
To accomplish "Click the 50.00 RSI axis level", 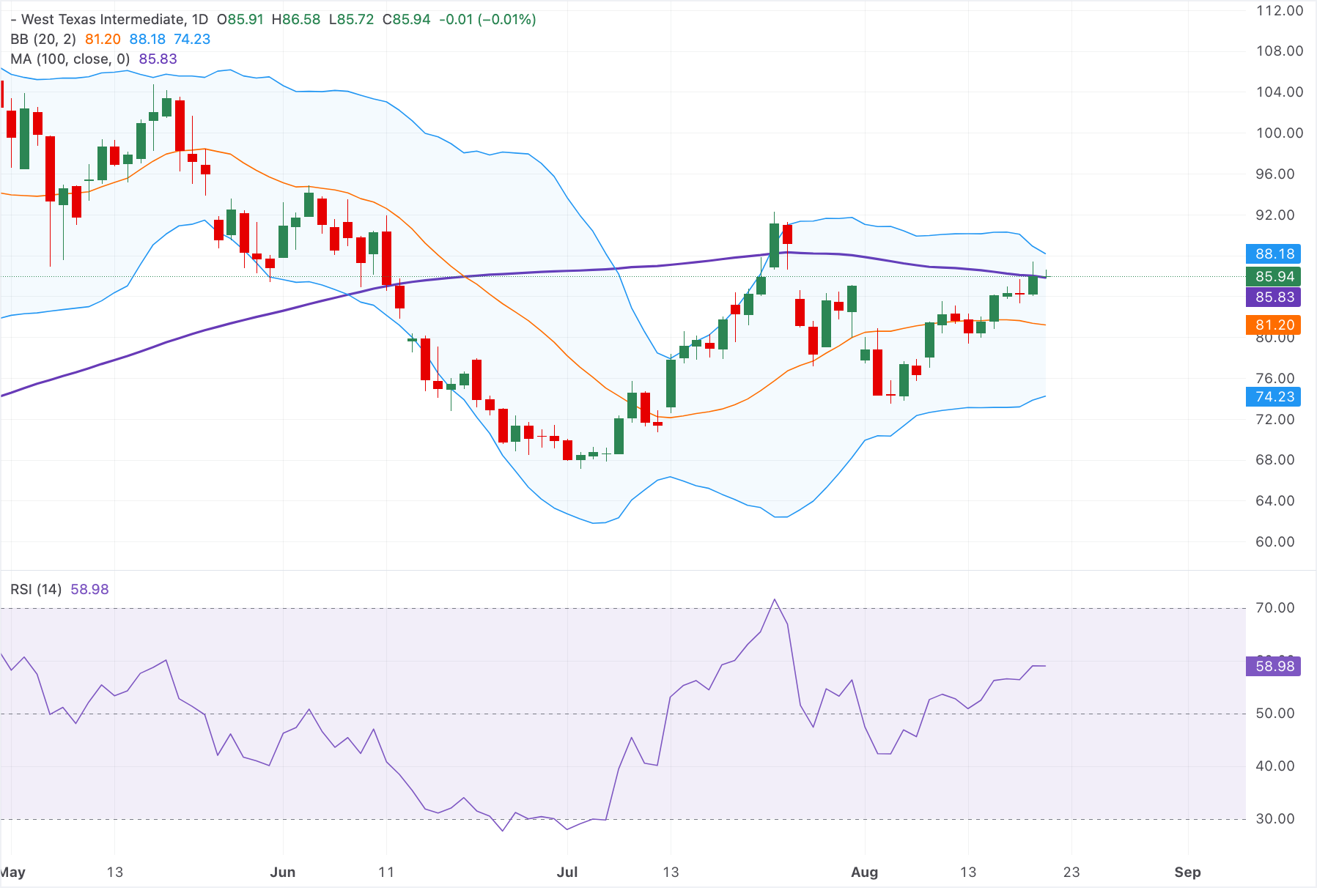I will [x=1275, y=714].
